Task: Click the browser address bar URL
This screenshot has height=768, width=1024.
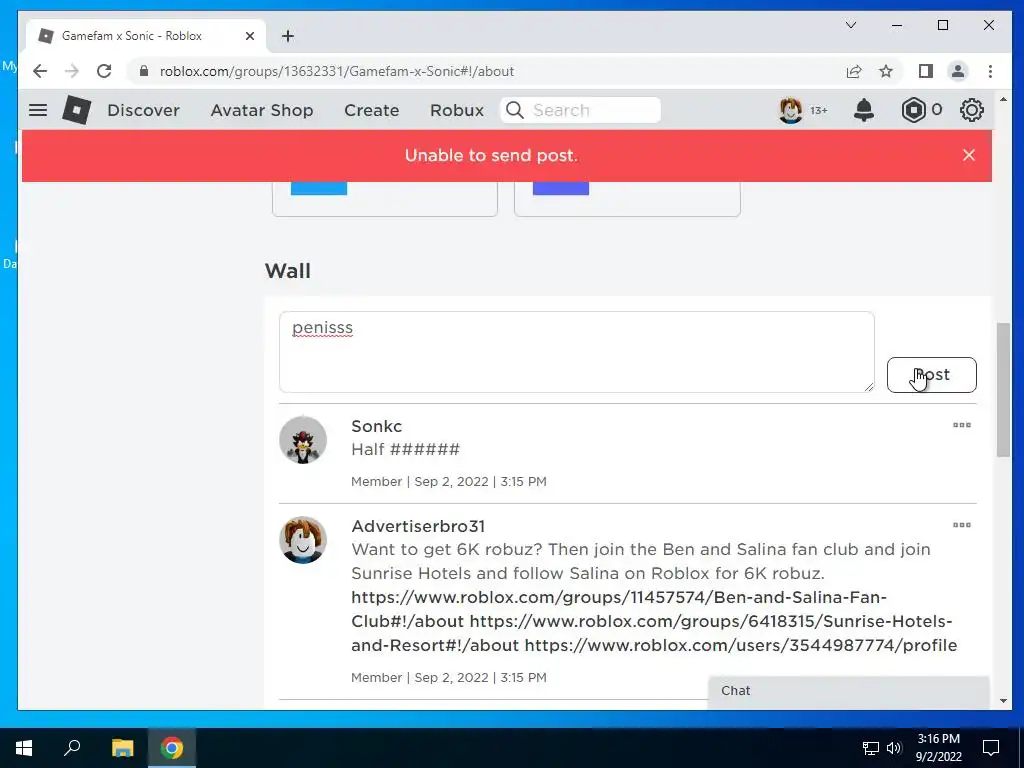Action: pos(337,71)
